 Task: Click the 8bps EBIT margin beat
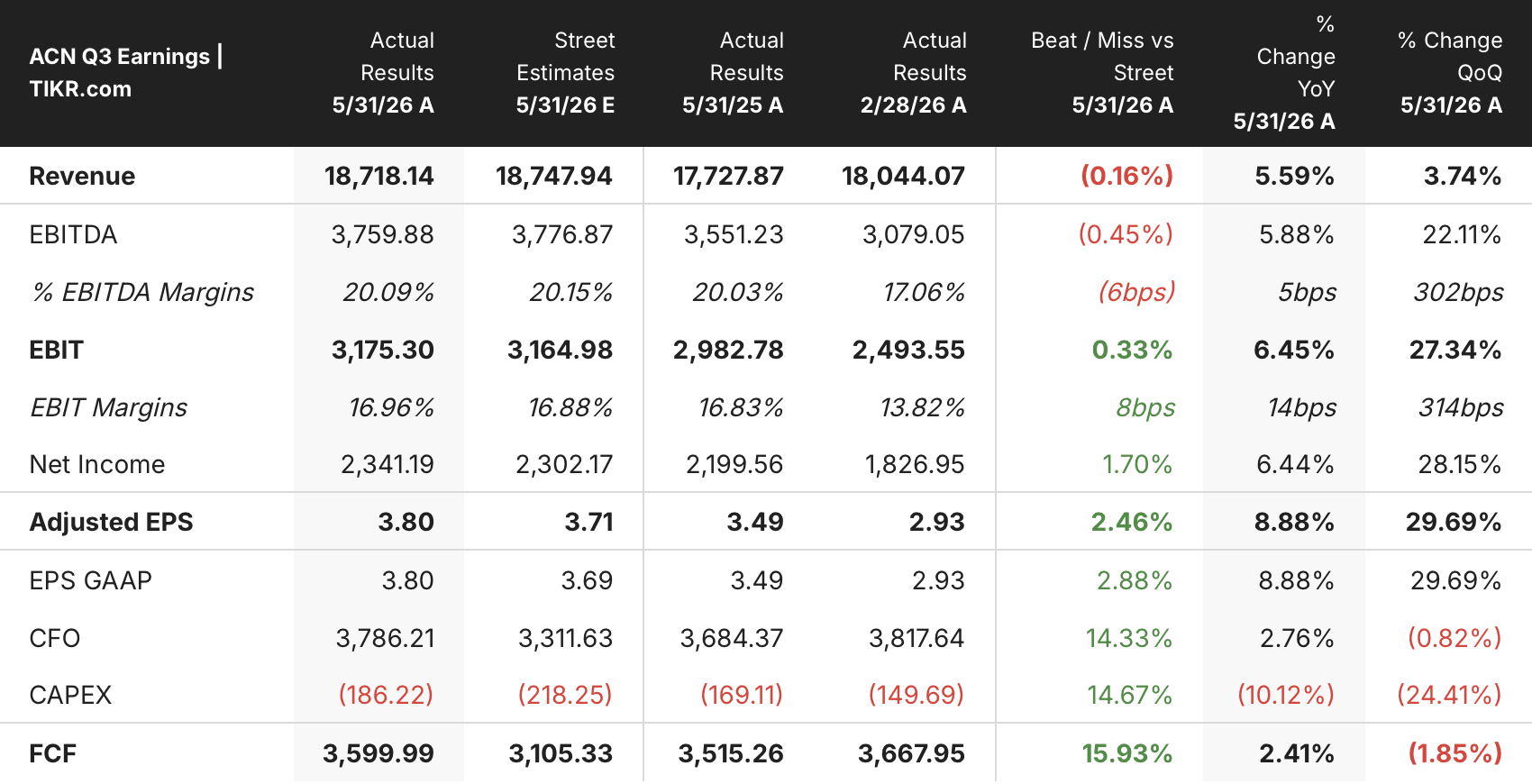[1145, 407]
